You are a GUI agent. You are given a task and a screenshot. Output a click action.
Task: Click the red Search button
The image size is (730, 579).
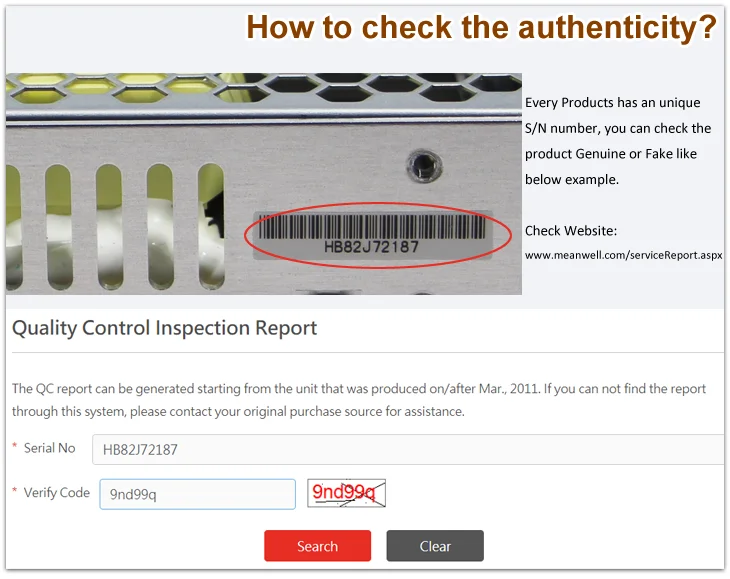pos(318,545)
